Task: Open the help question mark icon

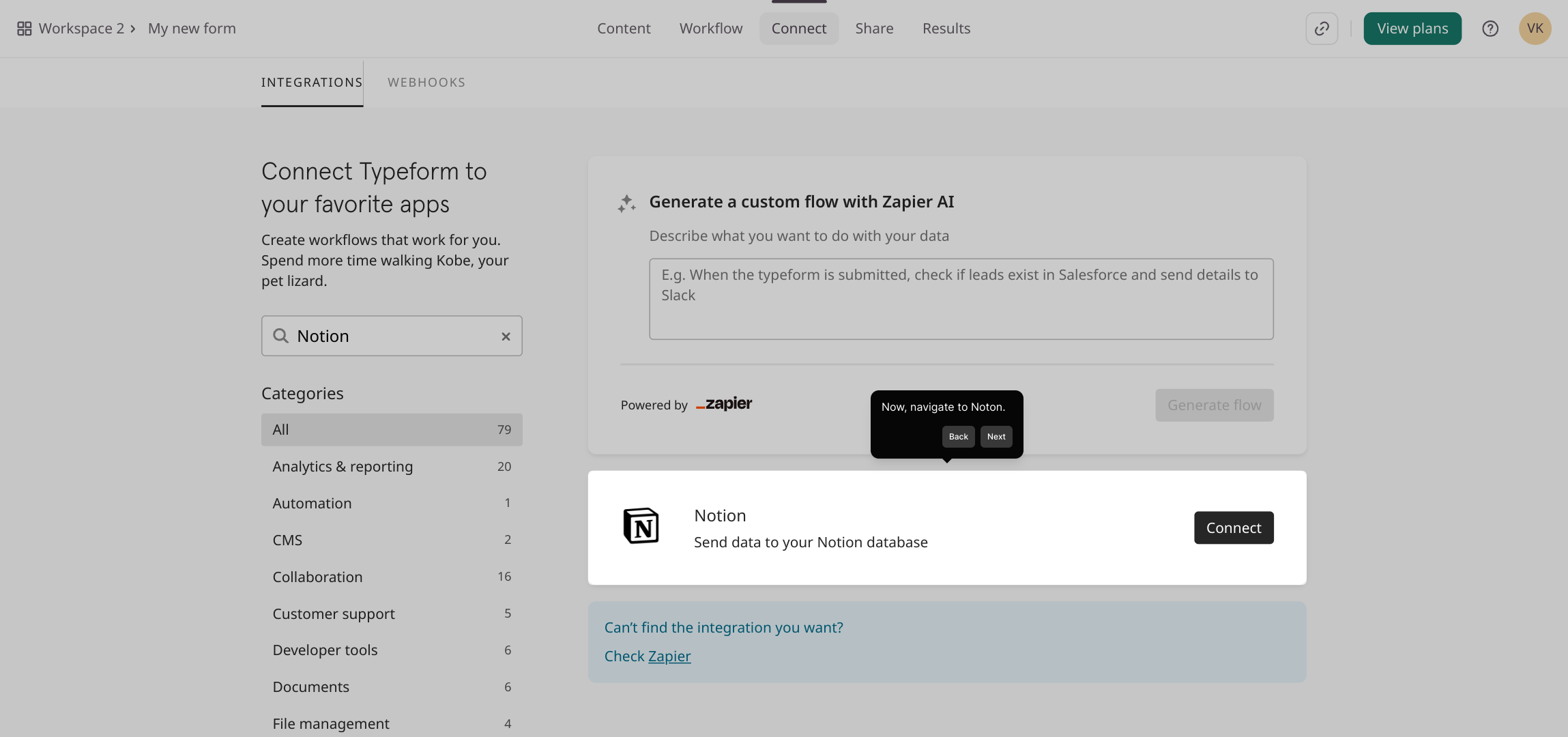Action: pyautogui.click(x=1490, y=29)
